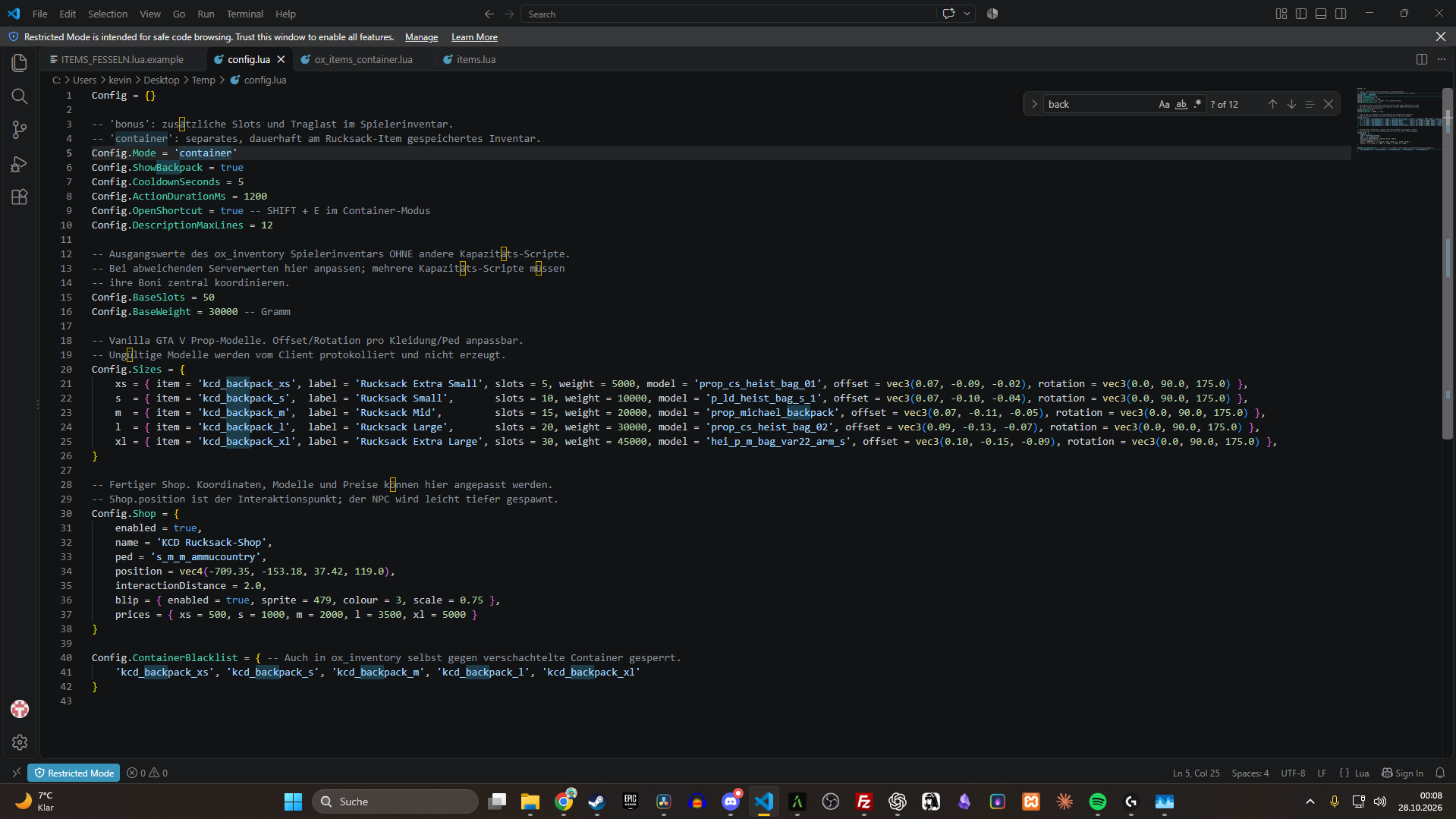The image size is (1456, 819).
Task: Open language mode selector Lua
Action: pyautogui.click(x=1362, y=773)
